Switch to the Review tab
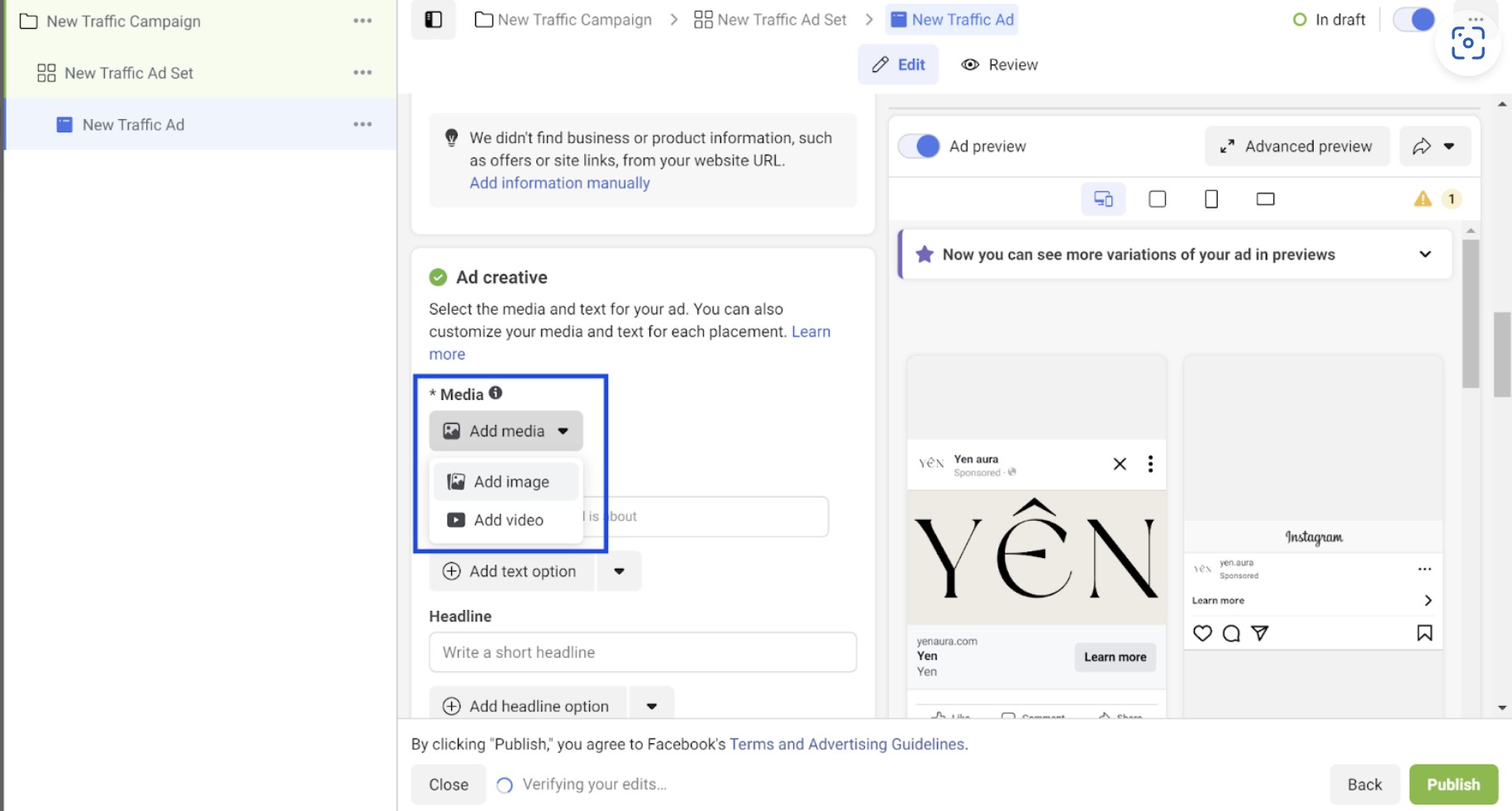 pos(999,64)
